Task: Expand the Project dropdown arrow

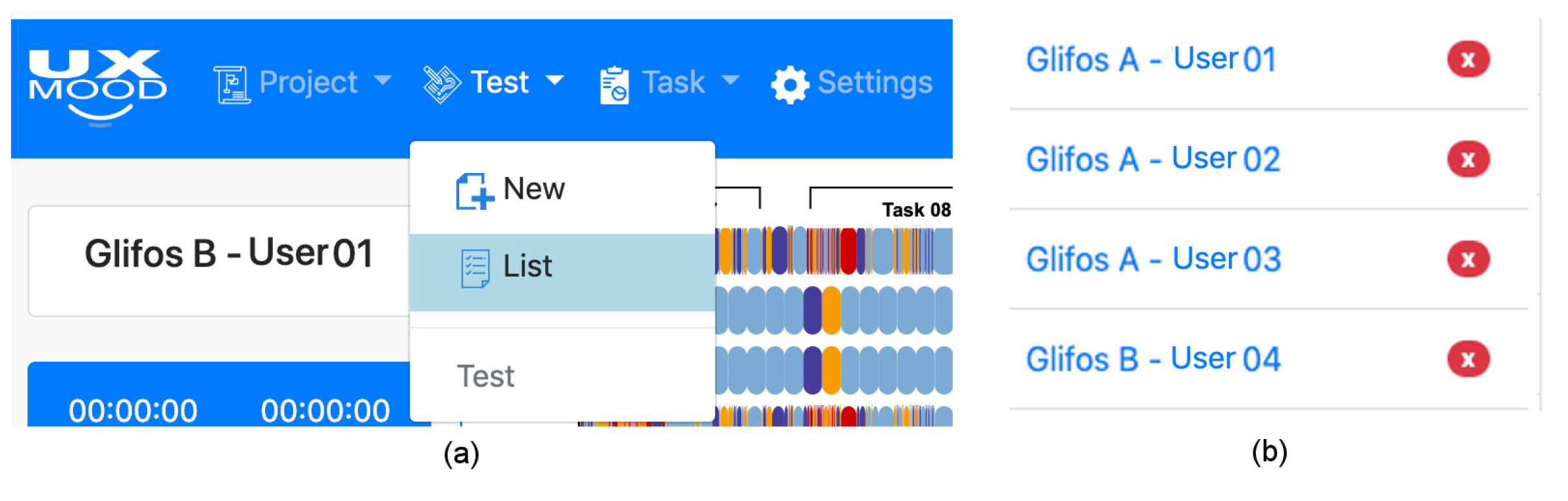Action: tap(382, 81)
